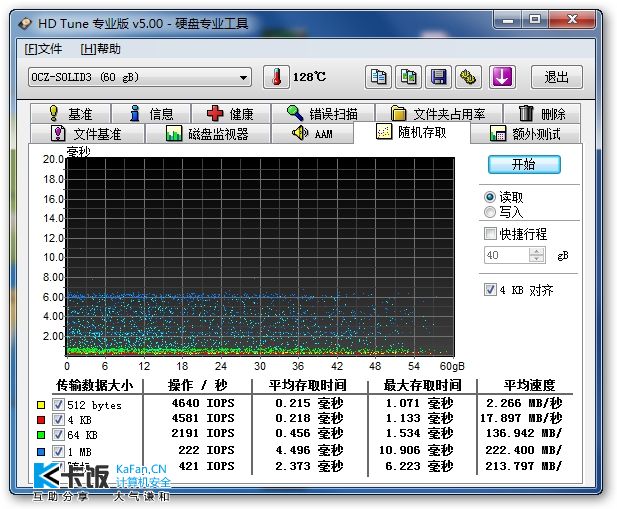Click the 17.897 MB/秒 average speed value
Screen dimensions: 617x509
coord(521,418)
